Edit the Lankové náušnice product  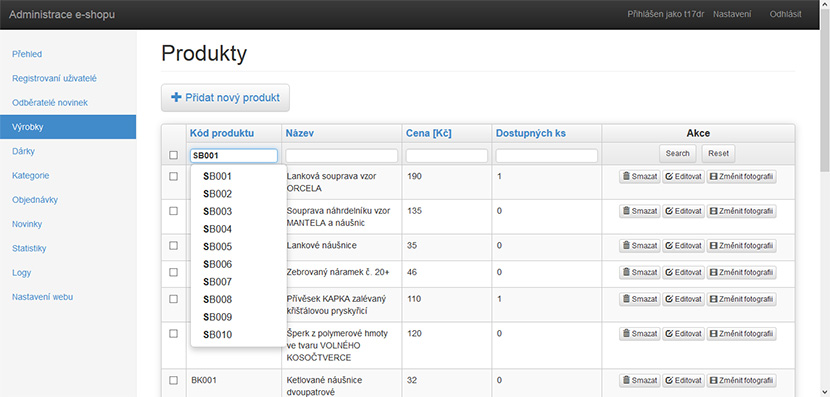[x=683, y=246]
